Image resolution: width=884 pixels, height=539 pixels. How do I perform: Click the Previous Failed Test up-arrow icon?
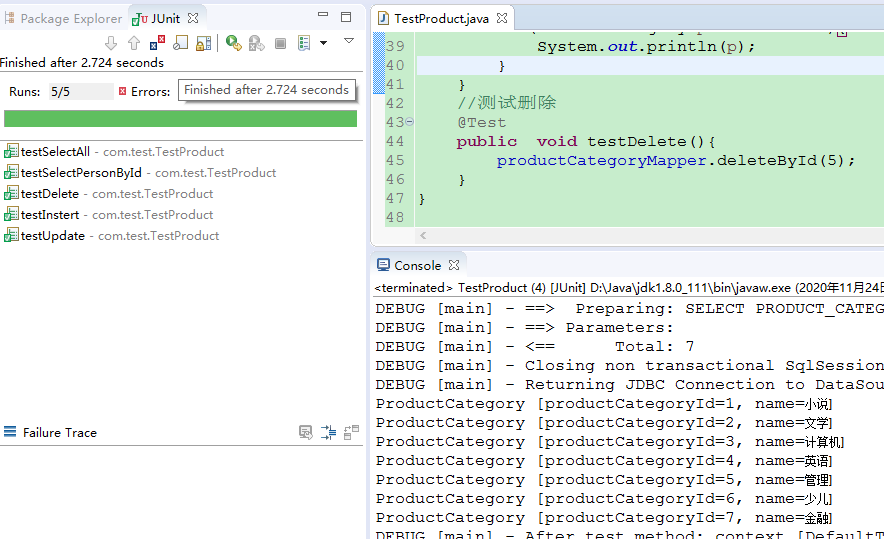(134, 43)
